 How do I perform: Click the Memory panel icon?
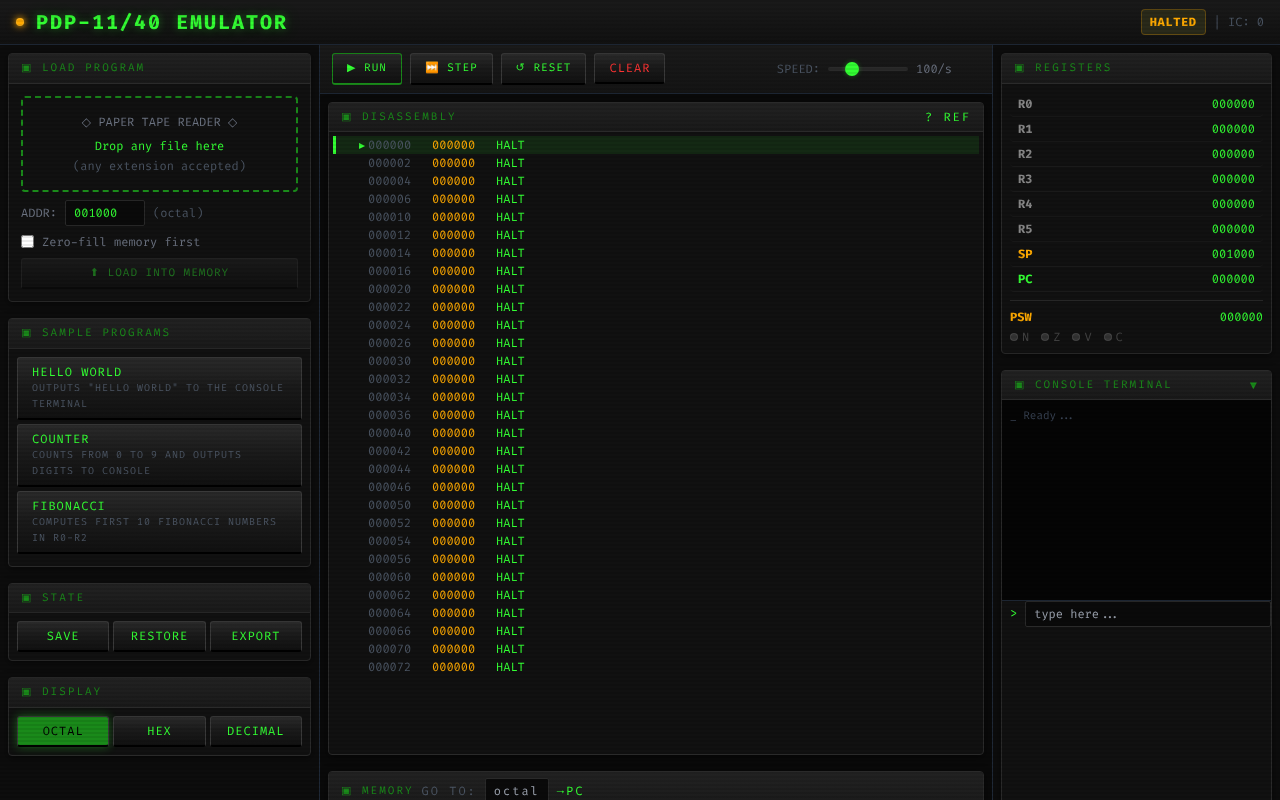pyautogui.click(x=347, y=791)
